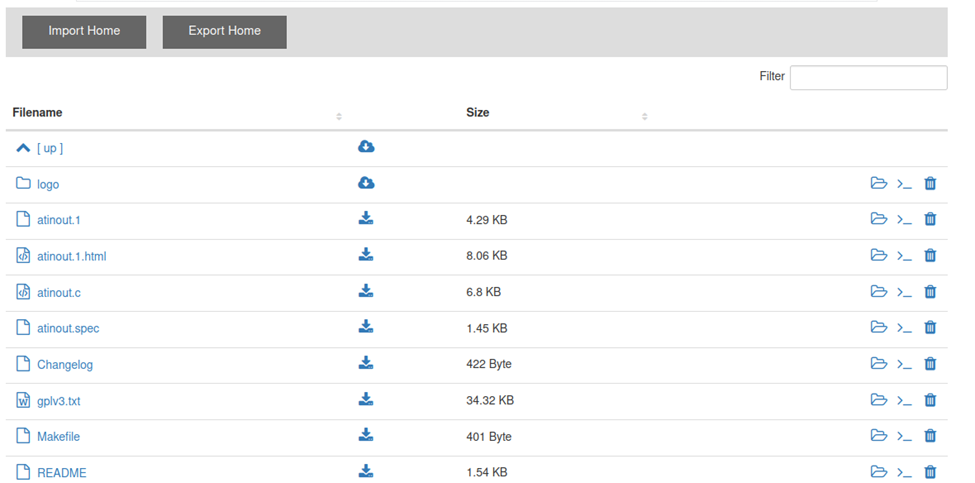
Task: Delete README with trash icon
Action: click(x=930, y=471)
